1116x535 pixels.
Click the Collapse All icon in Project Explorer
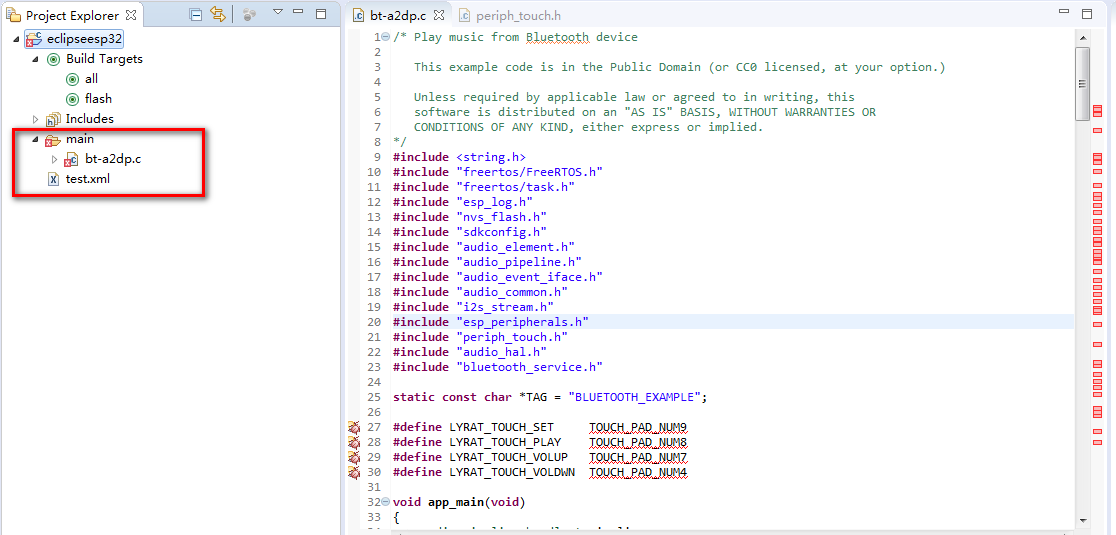point(196,14)
